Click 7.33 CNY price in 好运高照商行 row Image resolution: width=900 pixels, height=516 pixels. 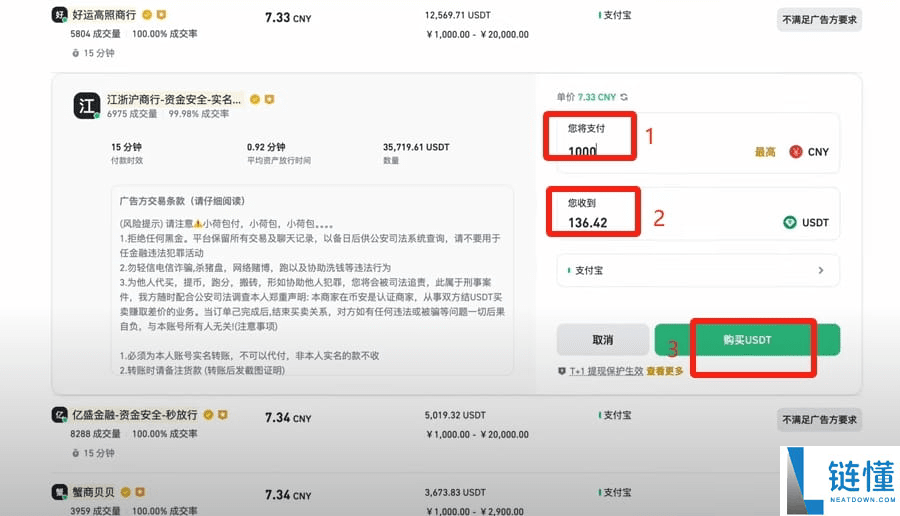click(288, 18)
